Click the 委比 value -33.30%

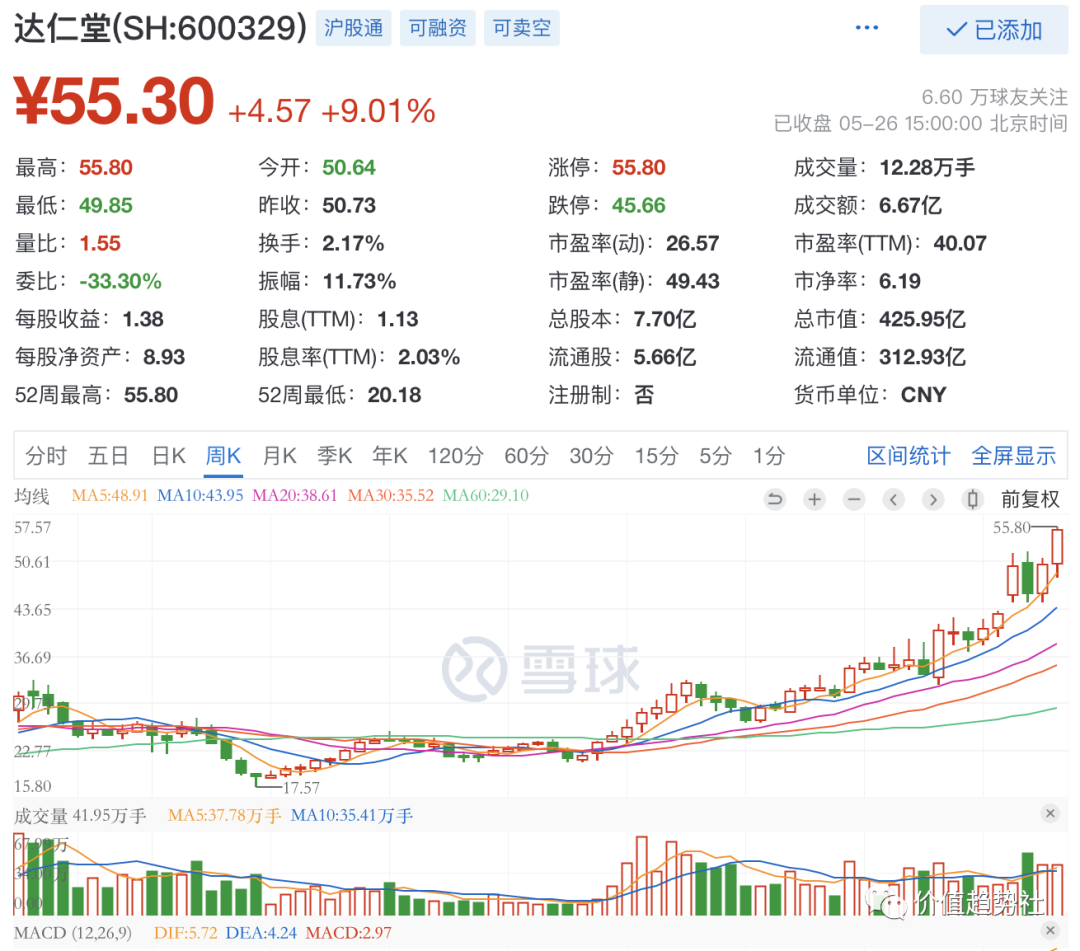121,281
